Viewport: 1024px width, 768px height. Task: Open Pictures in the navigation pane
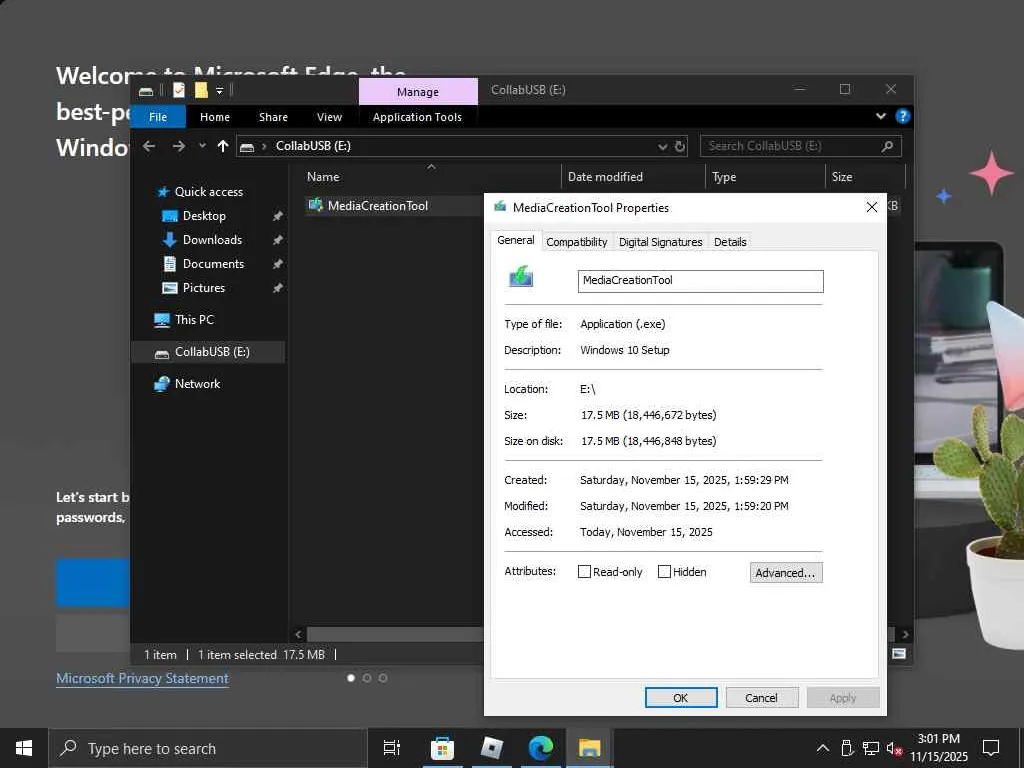[203, 288]
